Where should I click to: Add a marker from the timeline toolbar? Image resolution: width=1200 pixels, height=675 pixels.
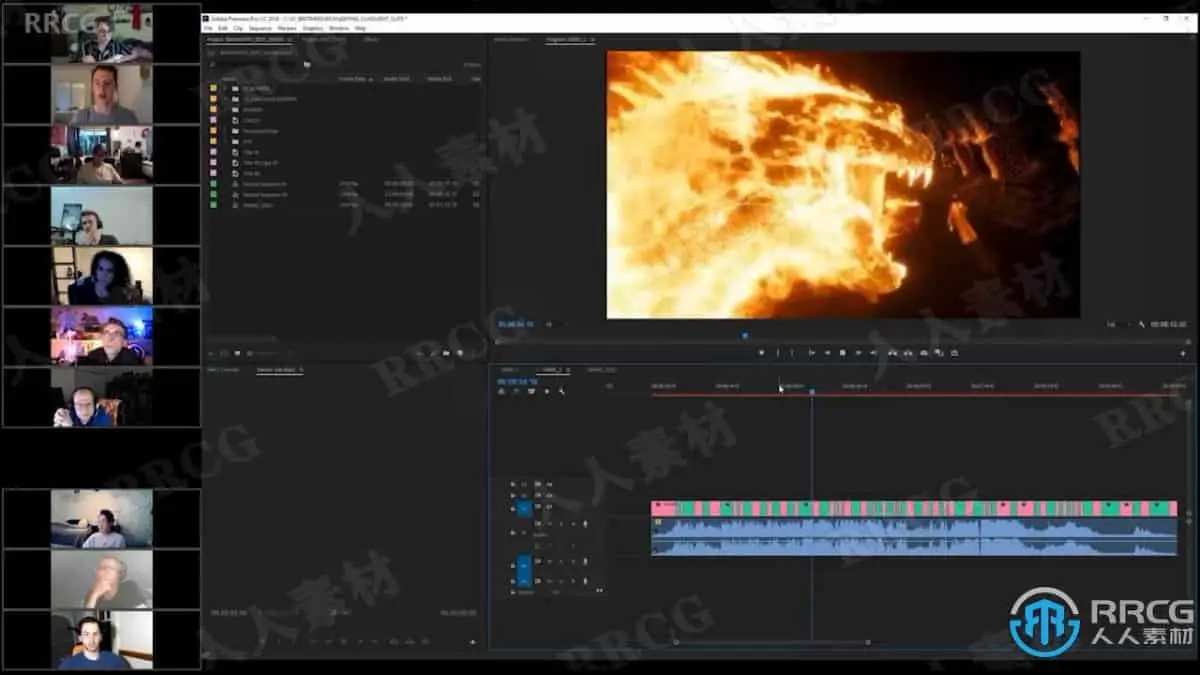pos(547,391)
